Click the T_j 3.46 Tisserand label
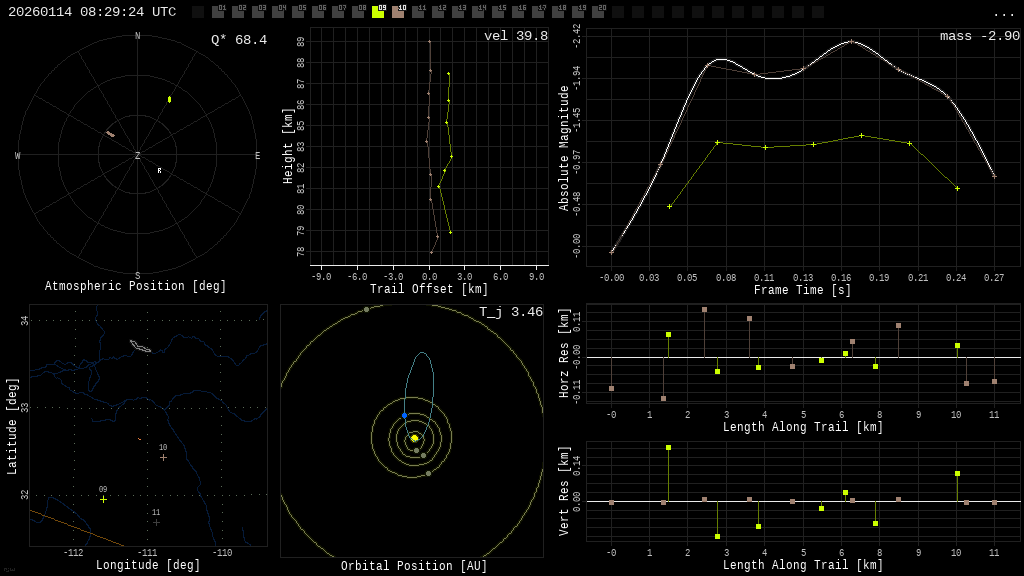Viewport: 1024px width, 576px height. 510,312
